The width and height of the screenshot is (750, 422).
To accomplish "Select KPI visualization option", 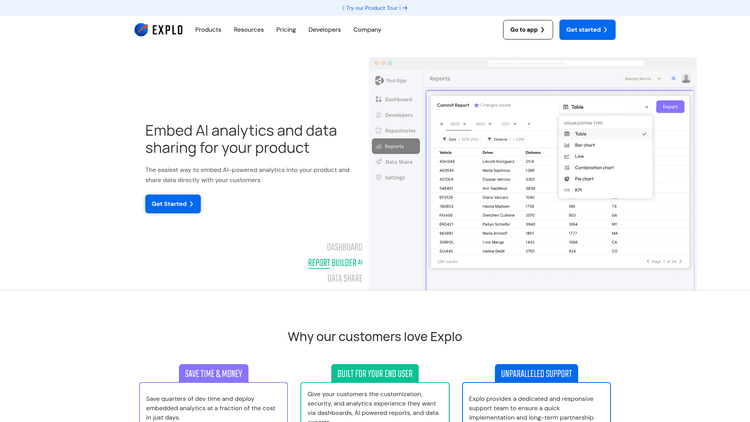I will (606, 190).
